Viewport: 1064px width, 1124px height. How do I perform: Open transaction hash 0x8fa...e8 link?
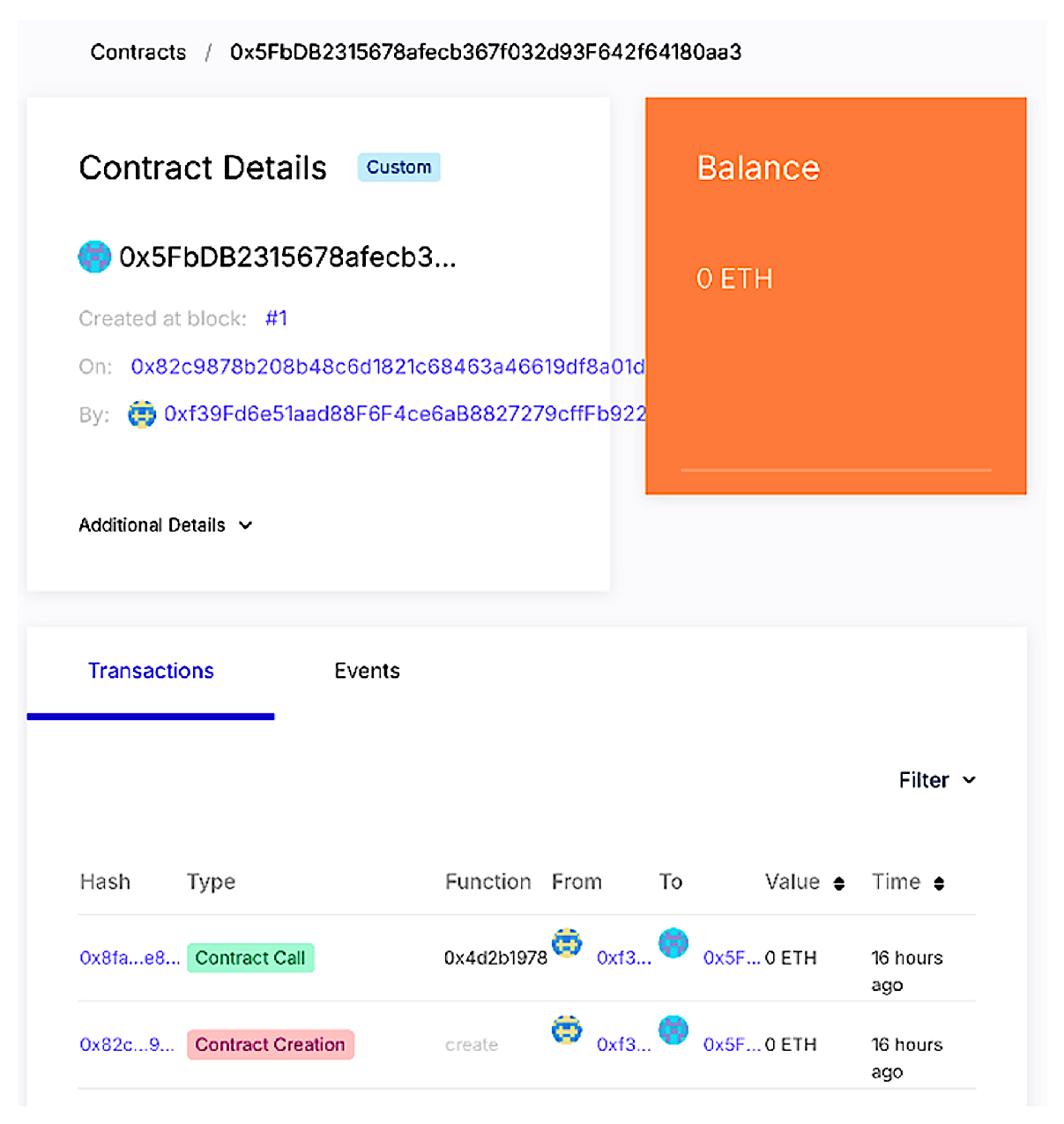[x=130, y=958]
